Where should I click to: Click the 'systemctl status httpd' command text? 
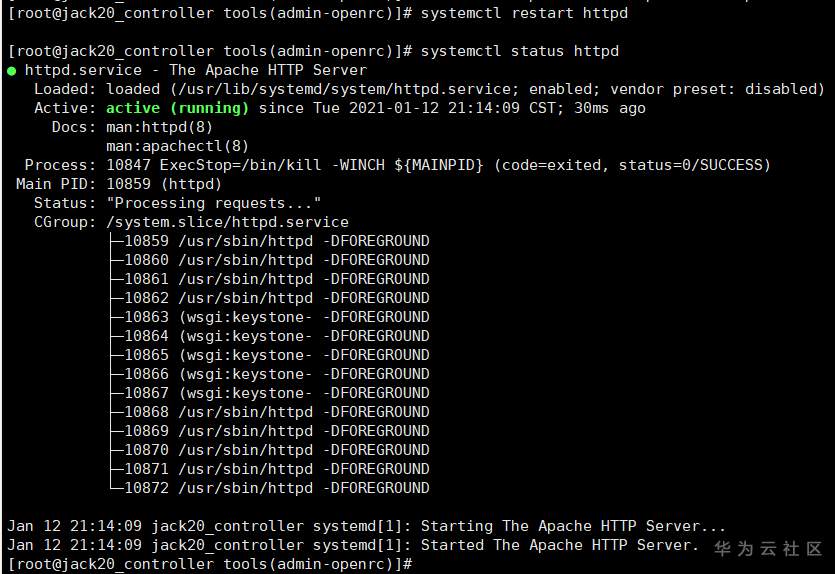tap(520, 51)
